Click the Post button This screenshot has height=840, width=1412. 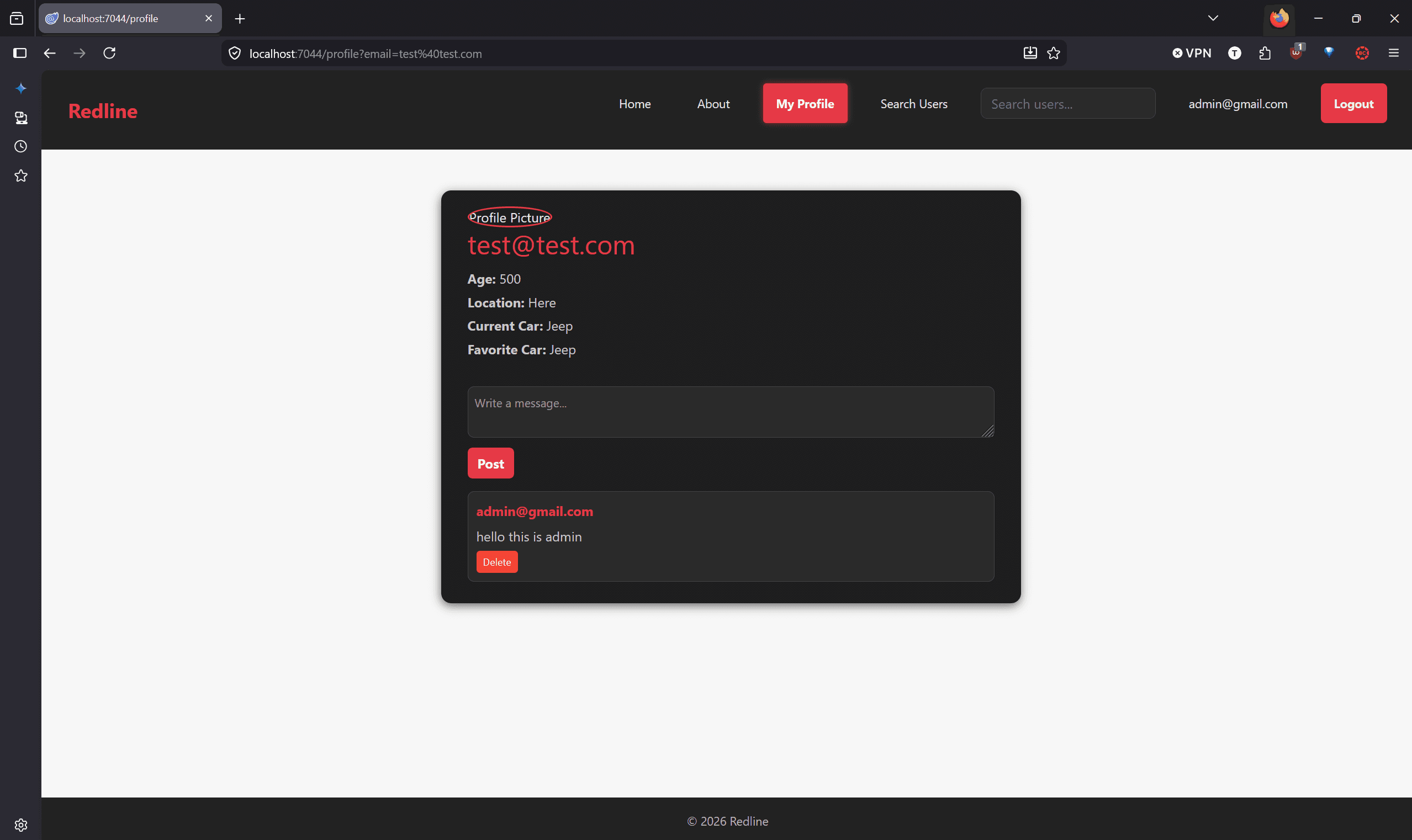(490, 463)
